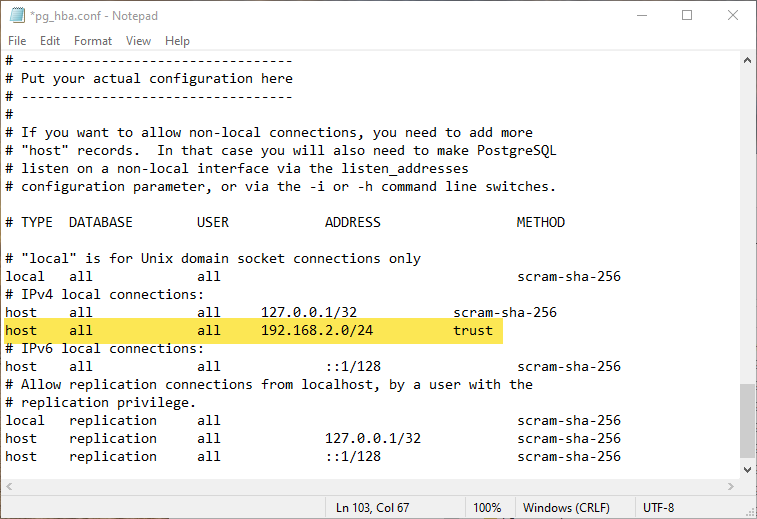Close the pg_hba.conf Notepad window
This screenshot has width=757, height=519.
click(x=733, y=16)
